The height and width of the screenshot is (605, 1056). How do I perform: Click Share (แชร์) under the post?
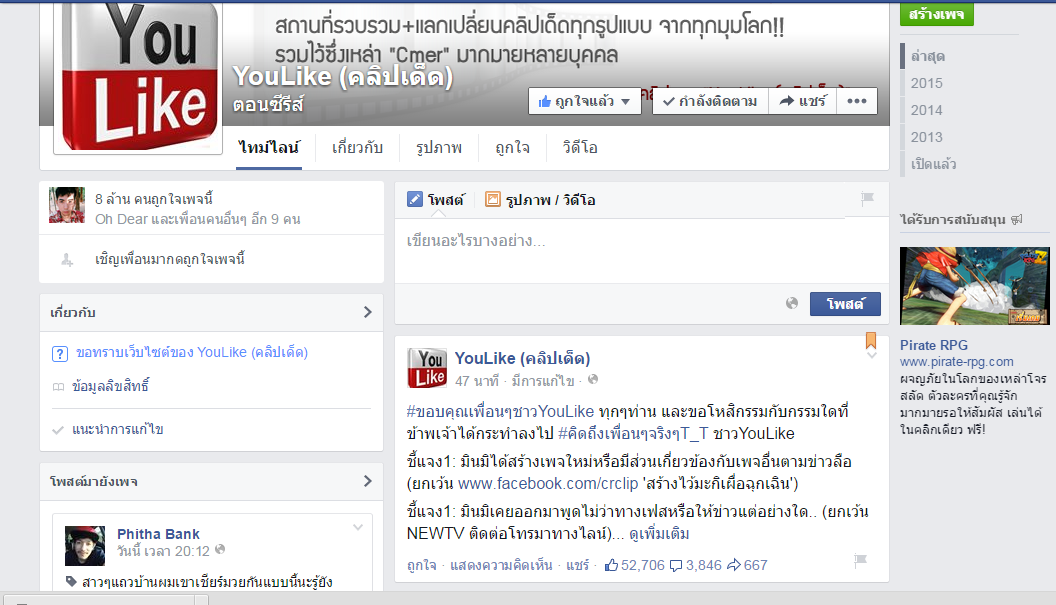(577, 565)
